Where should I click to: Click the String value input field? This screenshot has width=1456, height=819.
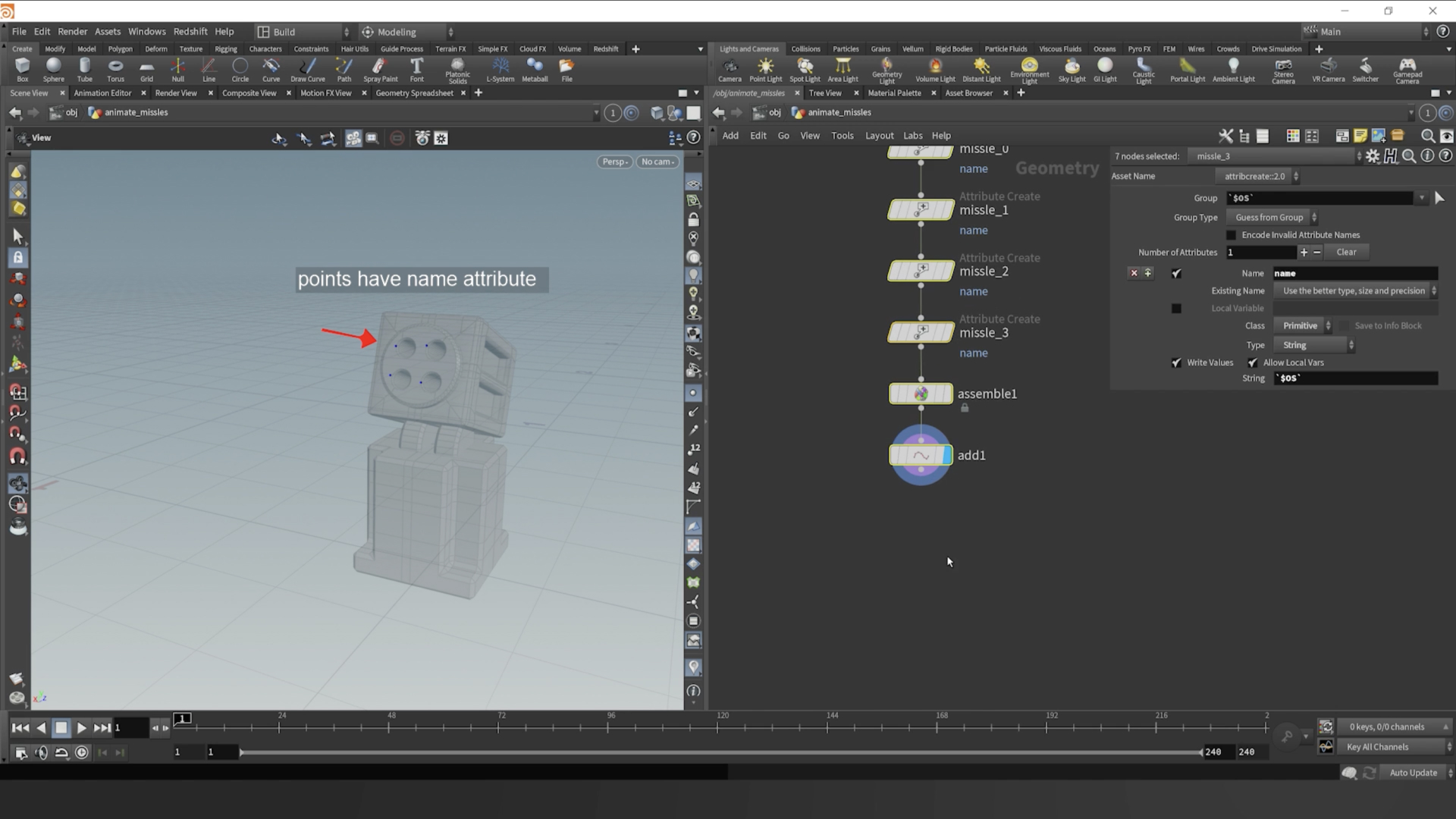pos(1355,378)
